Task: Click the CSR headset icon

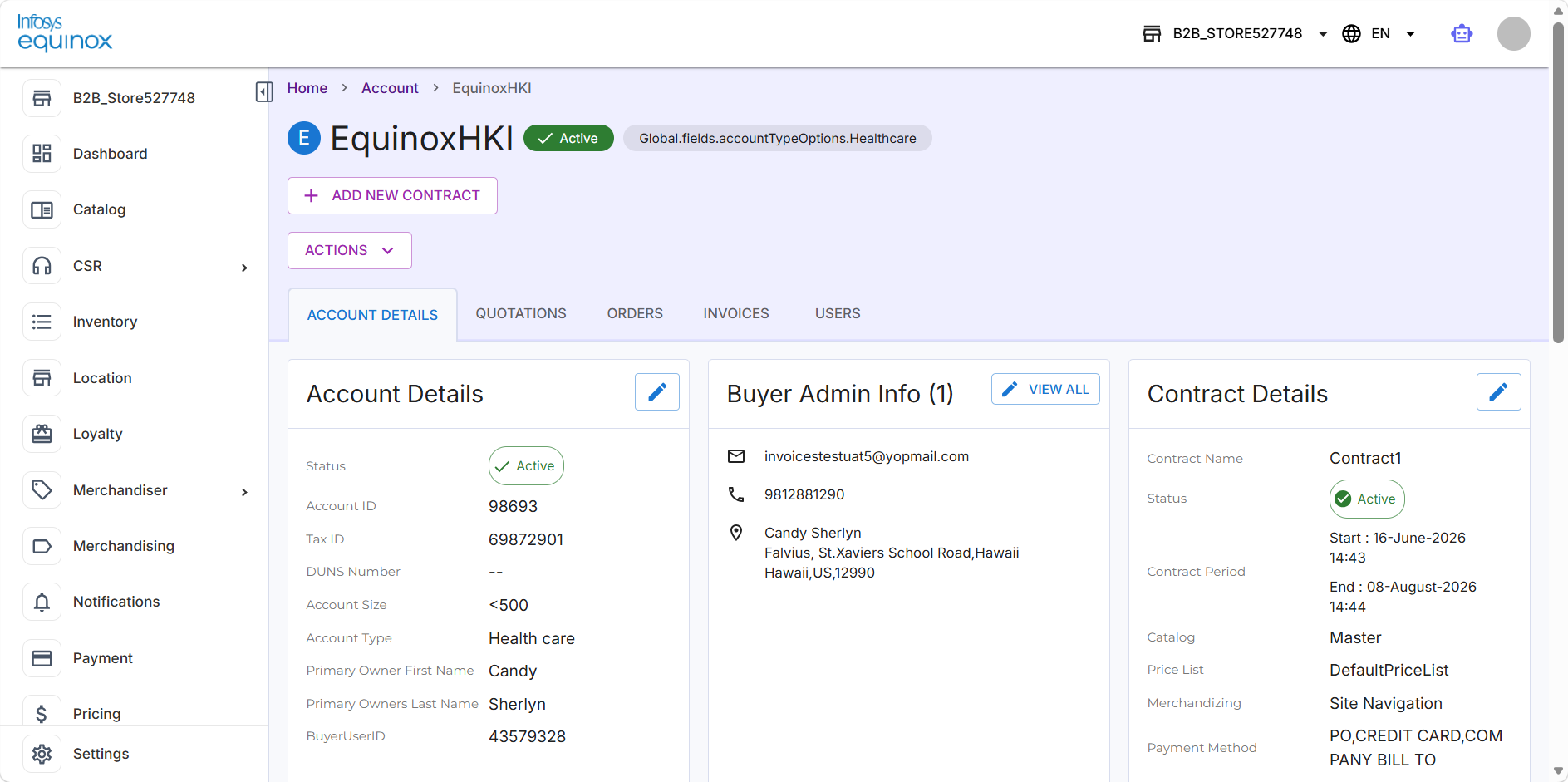Action: point(42,266)
